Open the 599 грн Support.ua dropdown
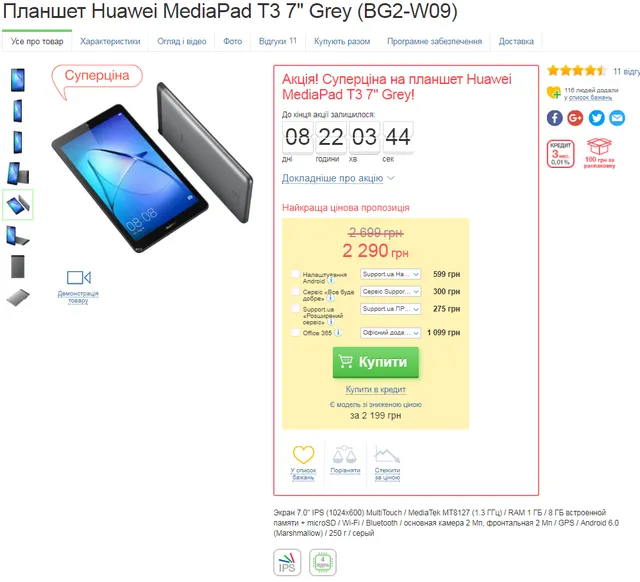This screenshot has height=582, width=640. pyautogui.click(x=391, y=274)
